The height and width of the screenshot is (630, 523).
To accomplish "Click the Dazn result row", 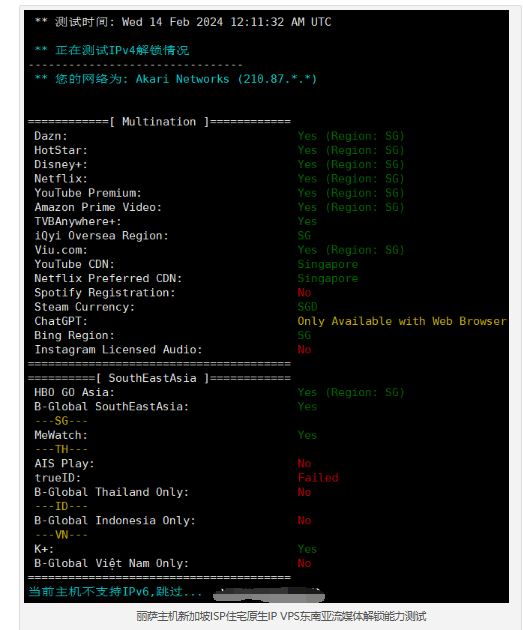I will [219, 136].
